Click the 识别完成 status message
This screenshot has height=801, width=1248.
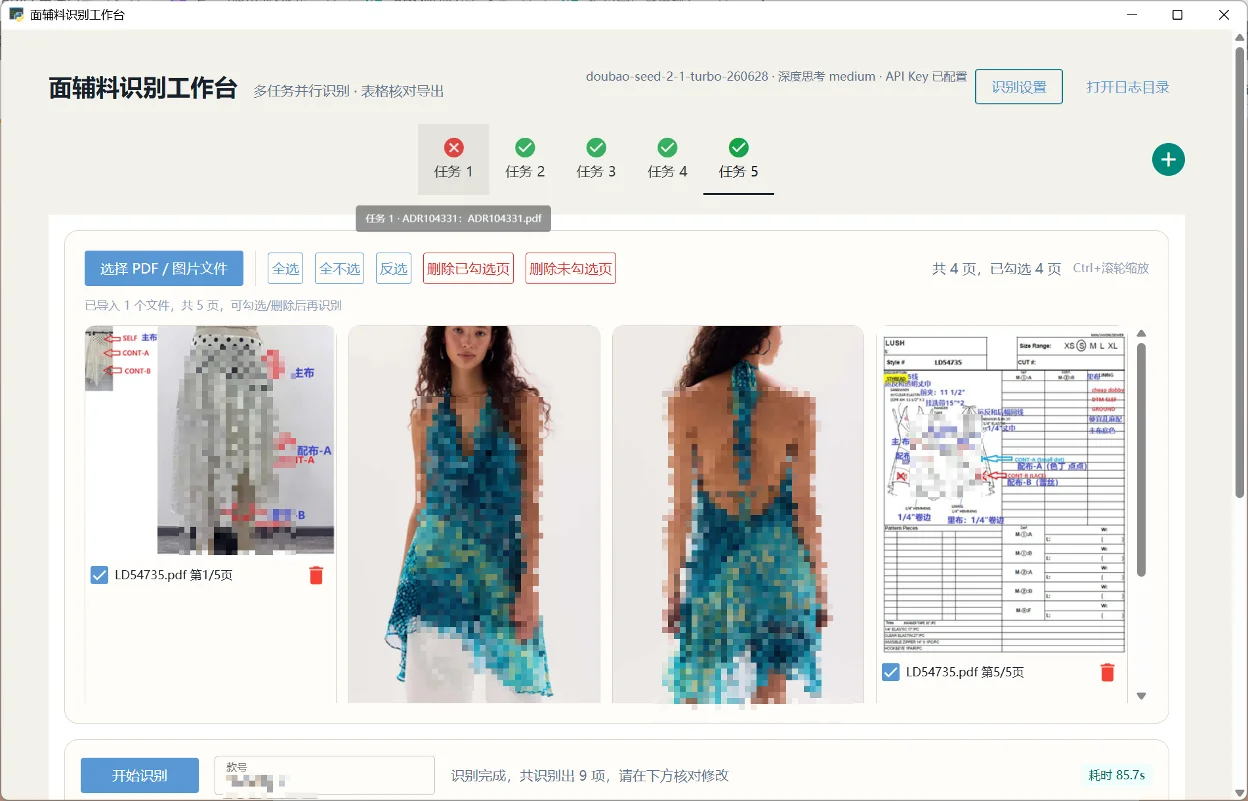click(x=590, y=775)
